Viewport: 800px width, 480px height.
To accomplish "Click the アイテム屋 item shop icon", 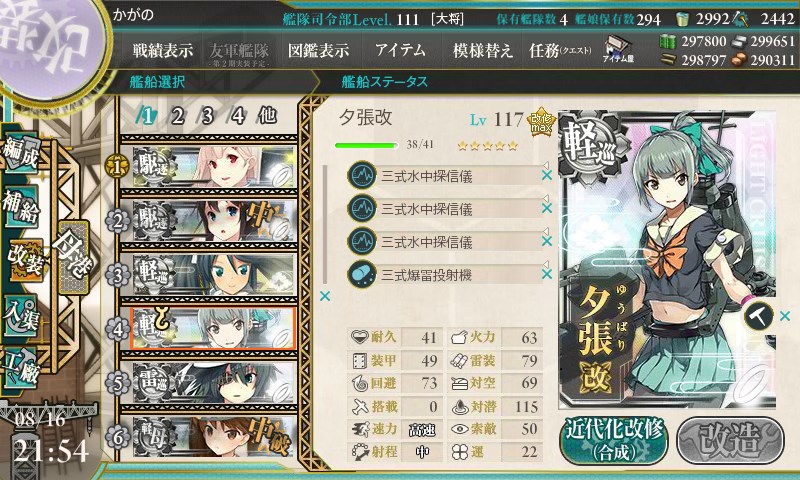I will click(618, 50).
